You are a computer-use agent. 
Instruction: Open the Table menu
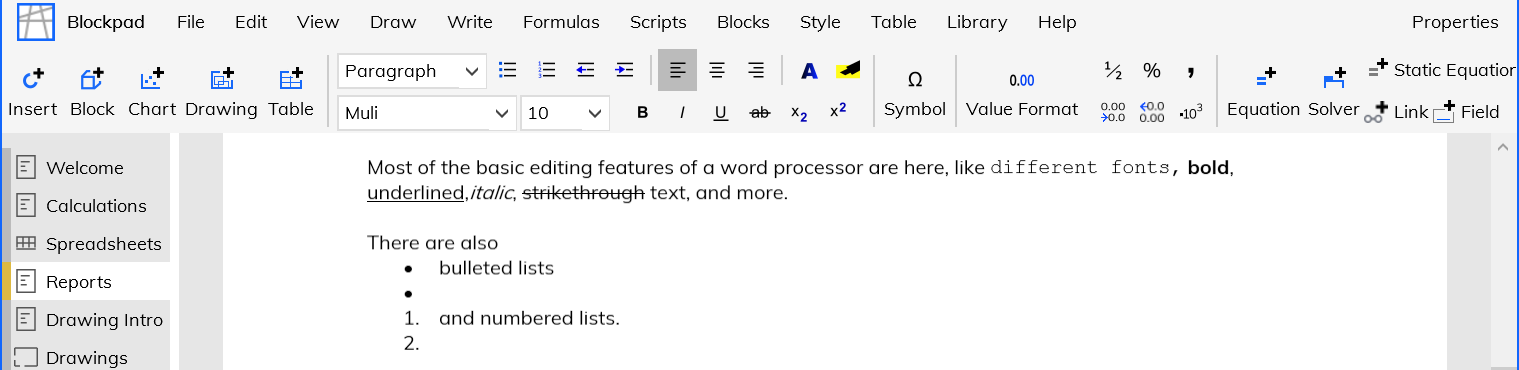click(894, 22)
